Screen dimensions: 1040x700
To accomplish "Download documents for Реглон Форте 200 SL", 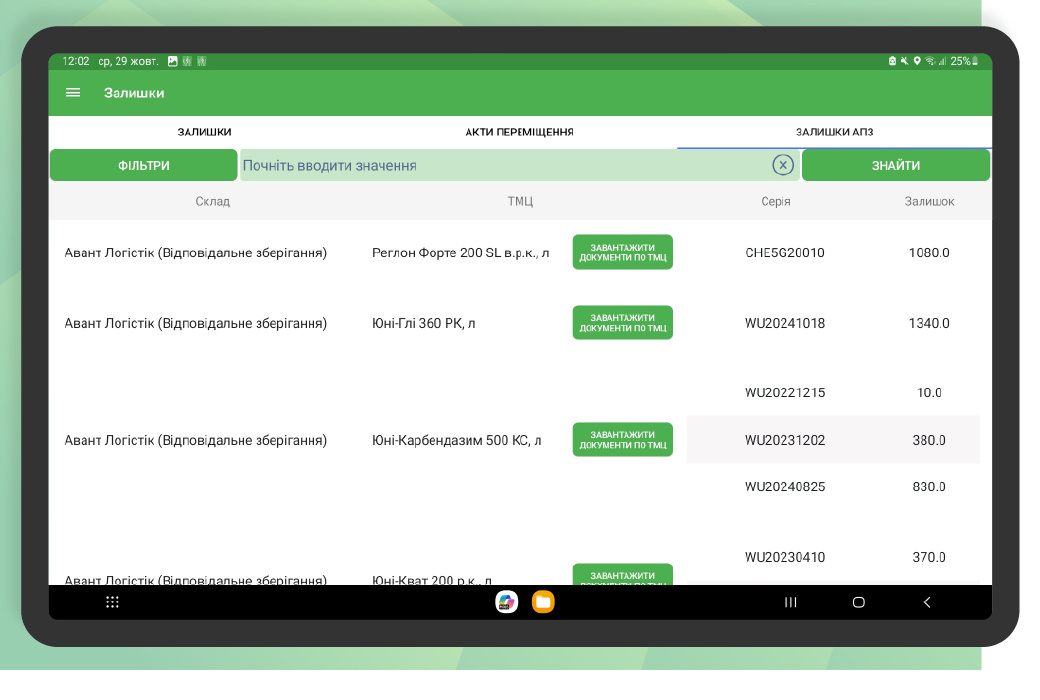I will pyautogui.click(x=622, y=252).
